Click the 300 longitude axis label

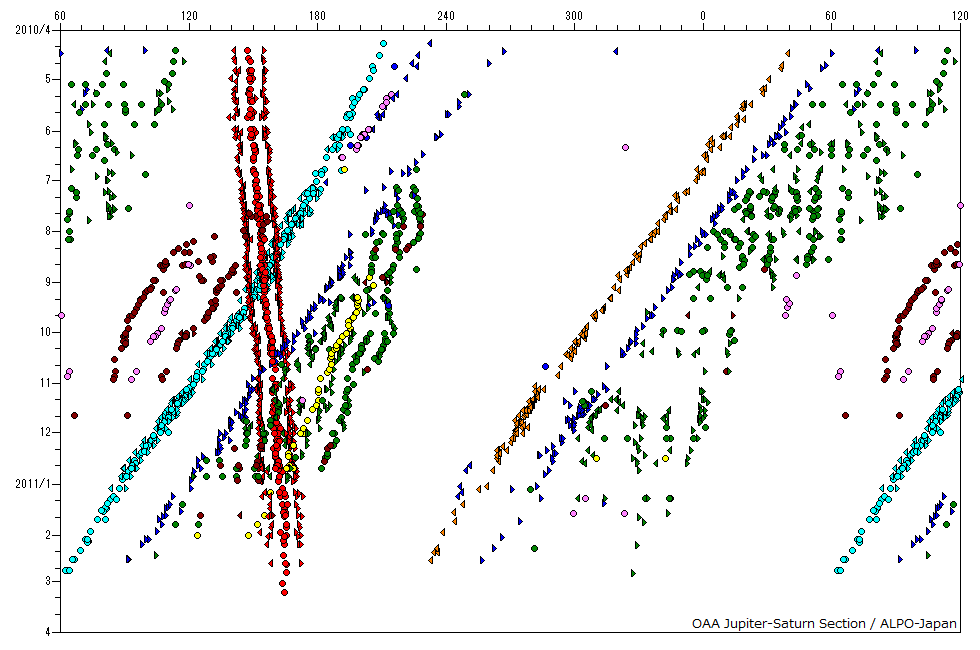point(574,16)
